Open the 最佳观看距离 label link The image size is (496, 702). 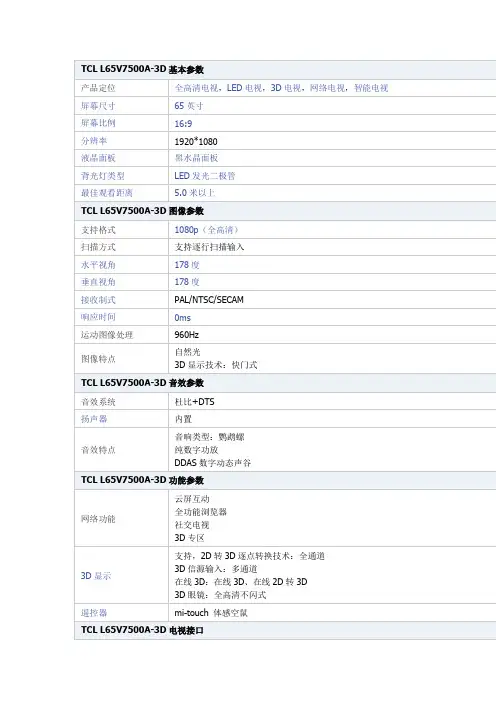(x=107, y=193)
